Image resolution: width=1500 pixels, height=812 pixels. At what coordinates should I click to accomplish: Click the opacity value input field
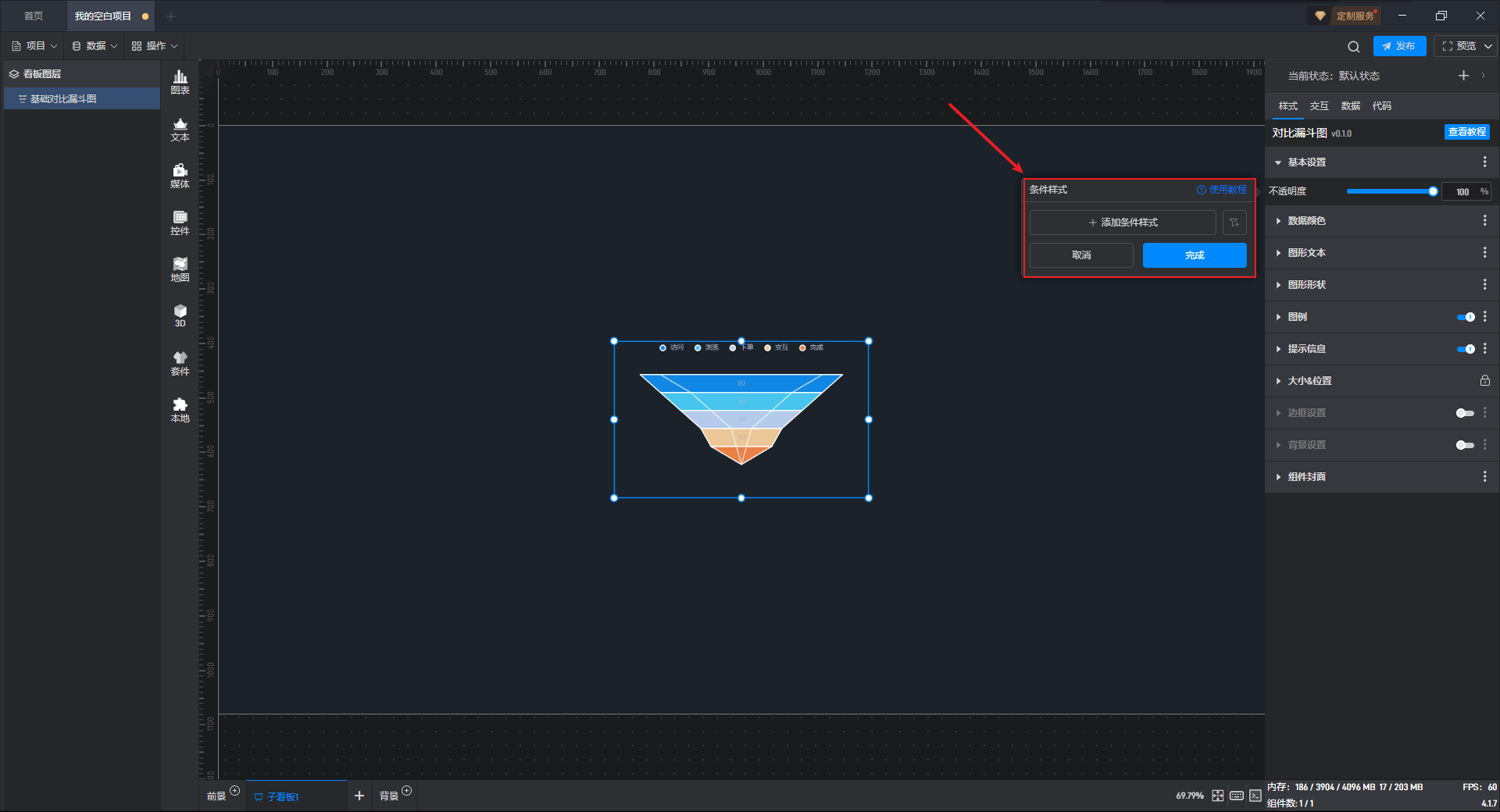[x=1462, y=191]
